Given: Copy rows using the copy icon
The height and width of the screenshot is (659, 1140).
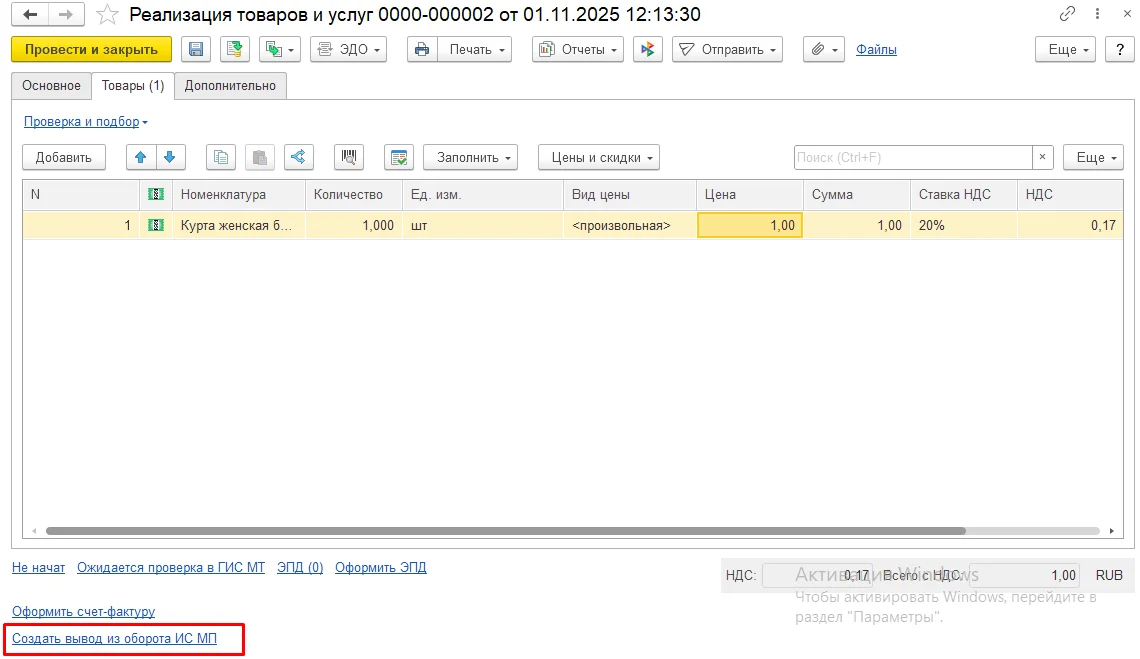Looking at the screenshot, I should coord(220,157).
